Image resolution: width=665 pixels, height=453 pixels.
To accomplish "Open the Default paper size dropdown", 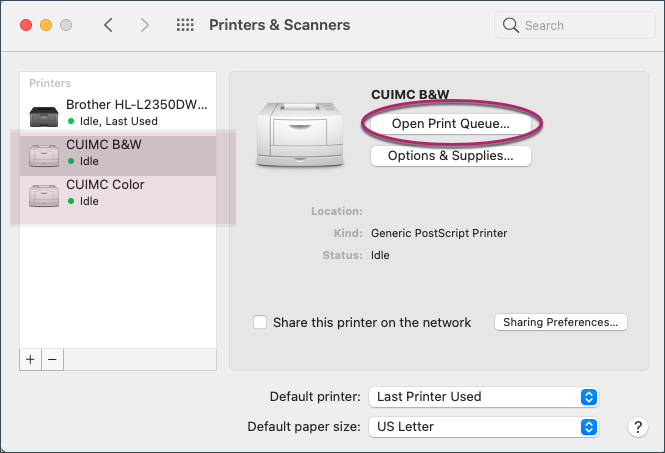I will [484, 427].
